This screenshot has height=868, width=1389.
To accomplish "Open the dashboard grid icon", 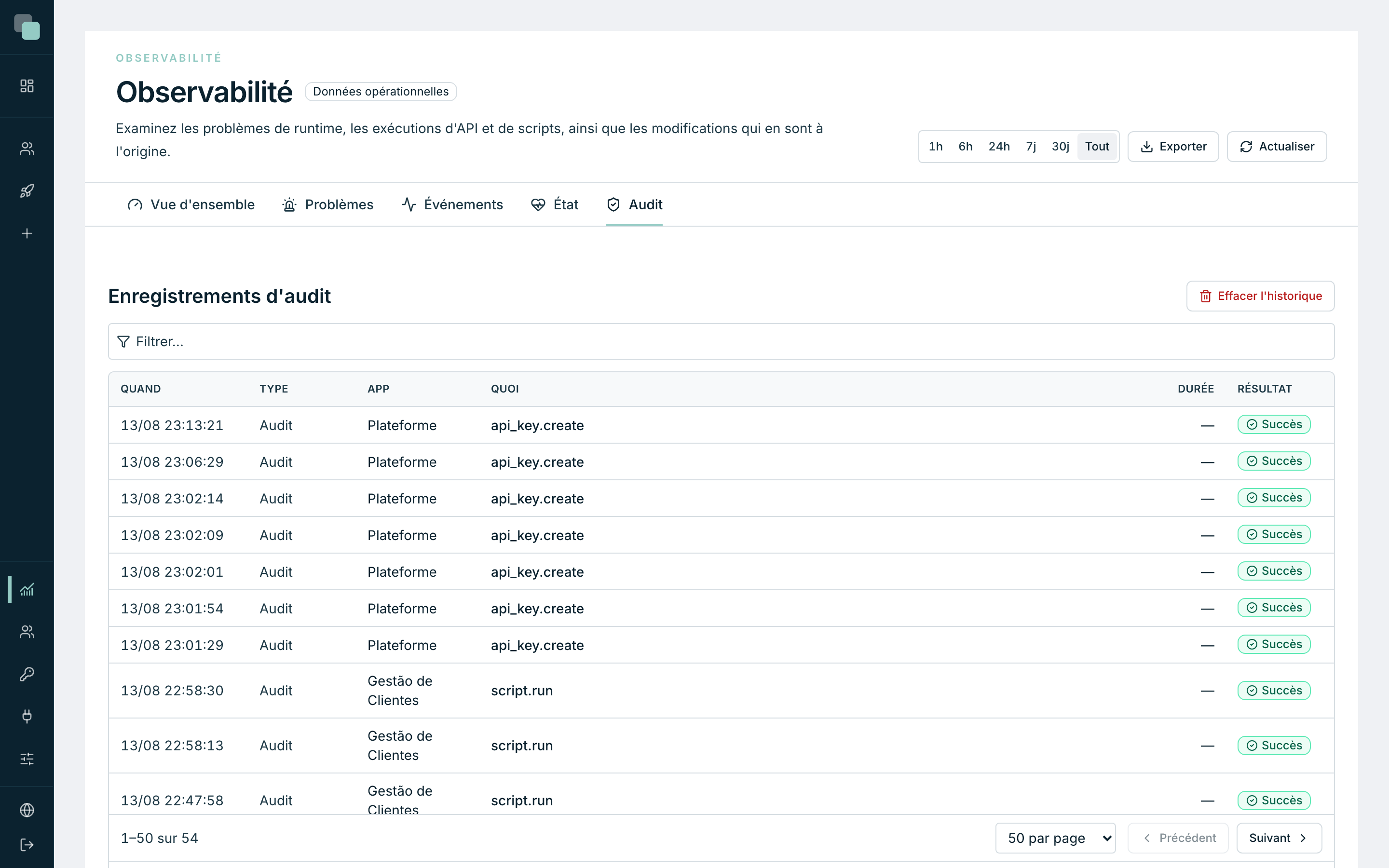I will click(x=27, y=86).
